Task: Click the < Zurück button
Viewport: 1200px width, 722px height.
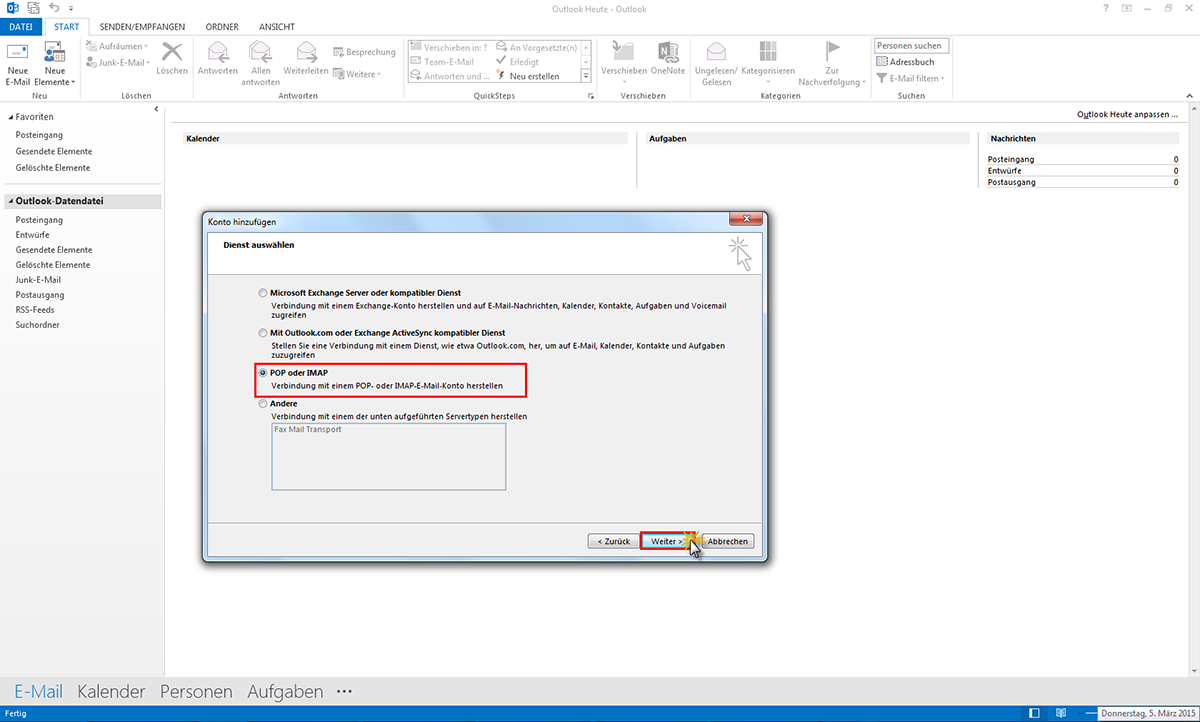Action: [x=613, y=541]
